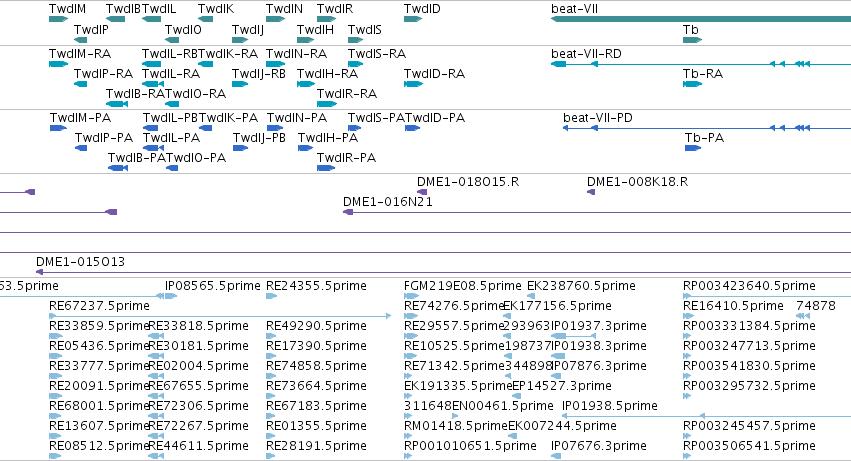Select the TwdlO-PA protein
This screenshot has height=461, width=851.
click(x=172, y=168)
